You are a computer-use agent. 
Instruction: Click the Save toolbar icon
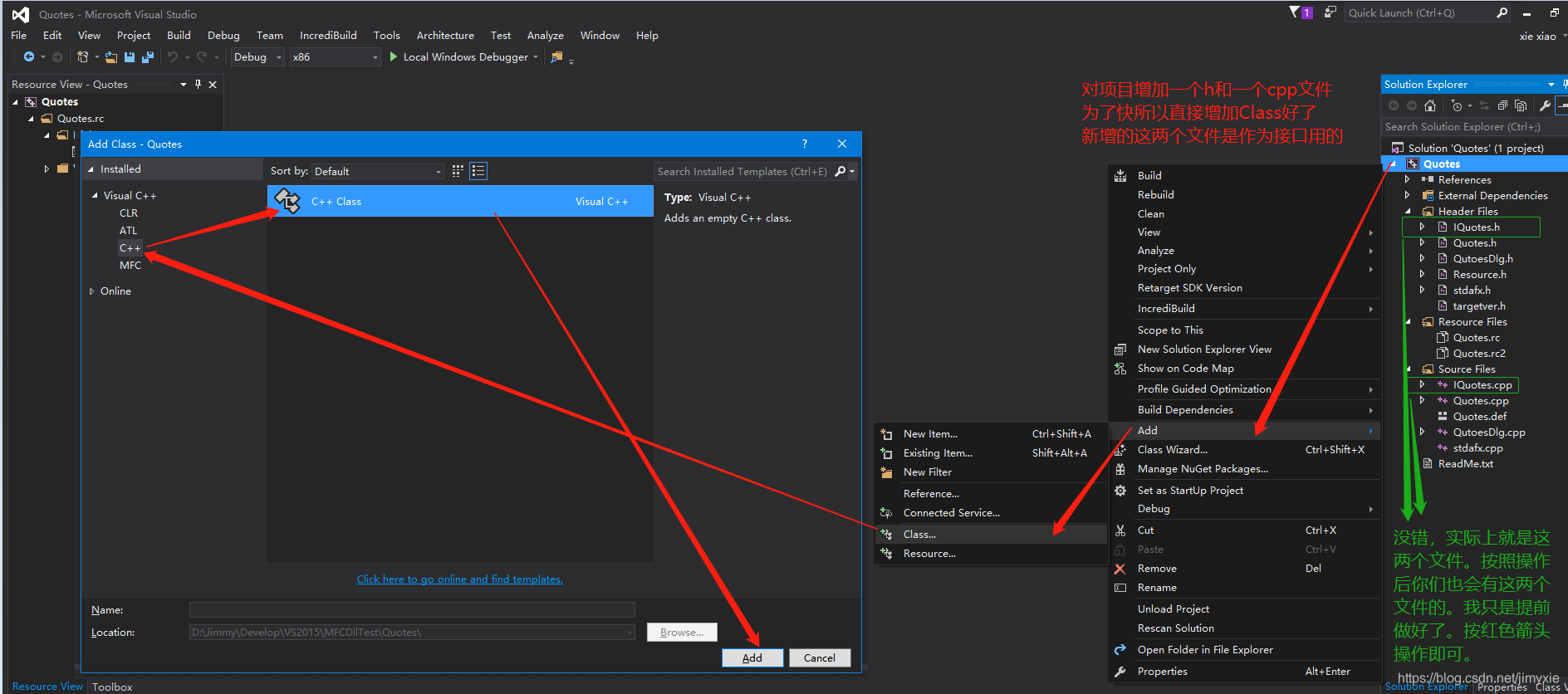(x=130, y=57)
